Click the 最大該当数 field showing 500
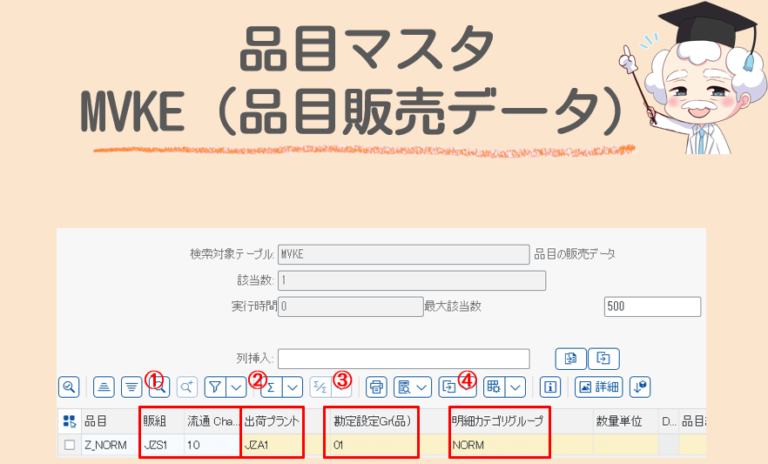 coord(652,307)
